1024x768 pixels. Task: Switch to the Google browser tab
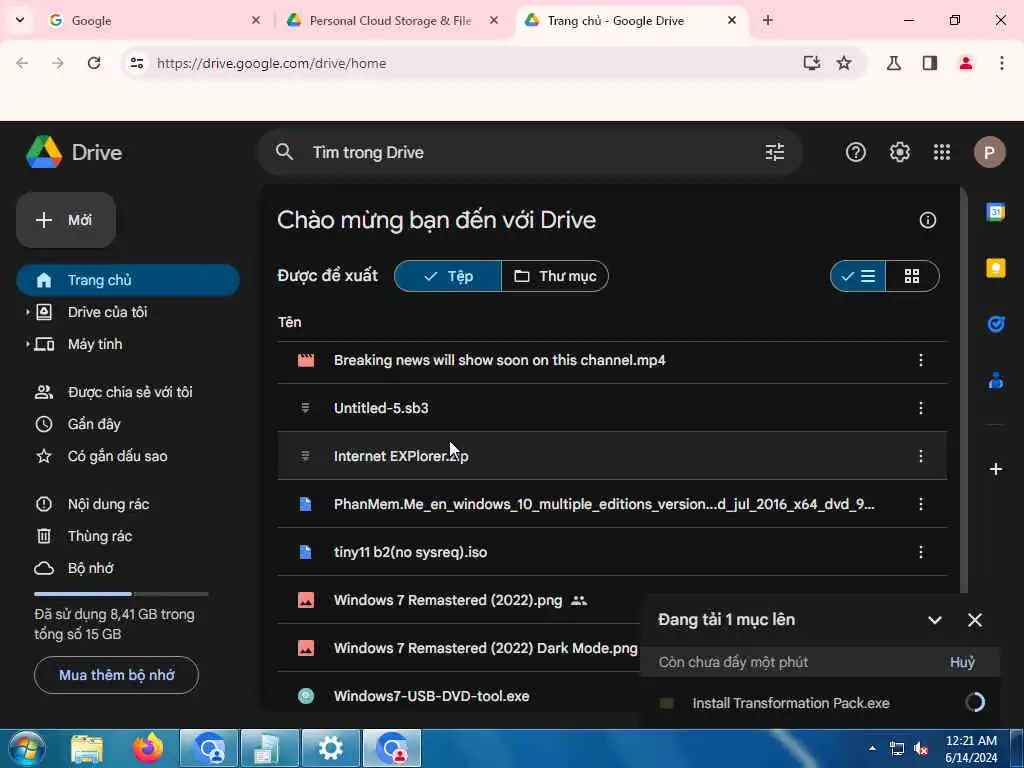[153, 20]
